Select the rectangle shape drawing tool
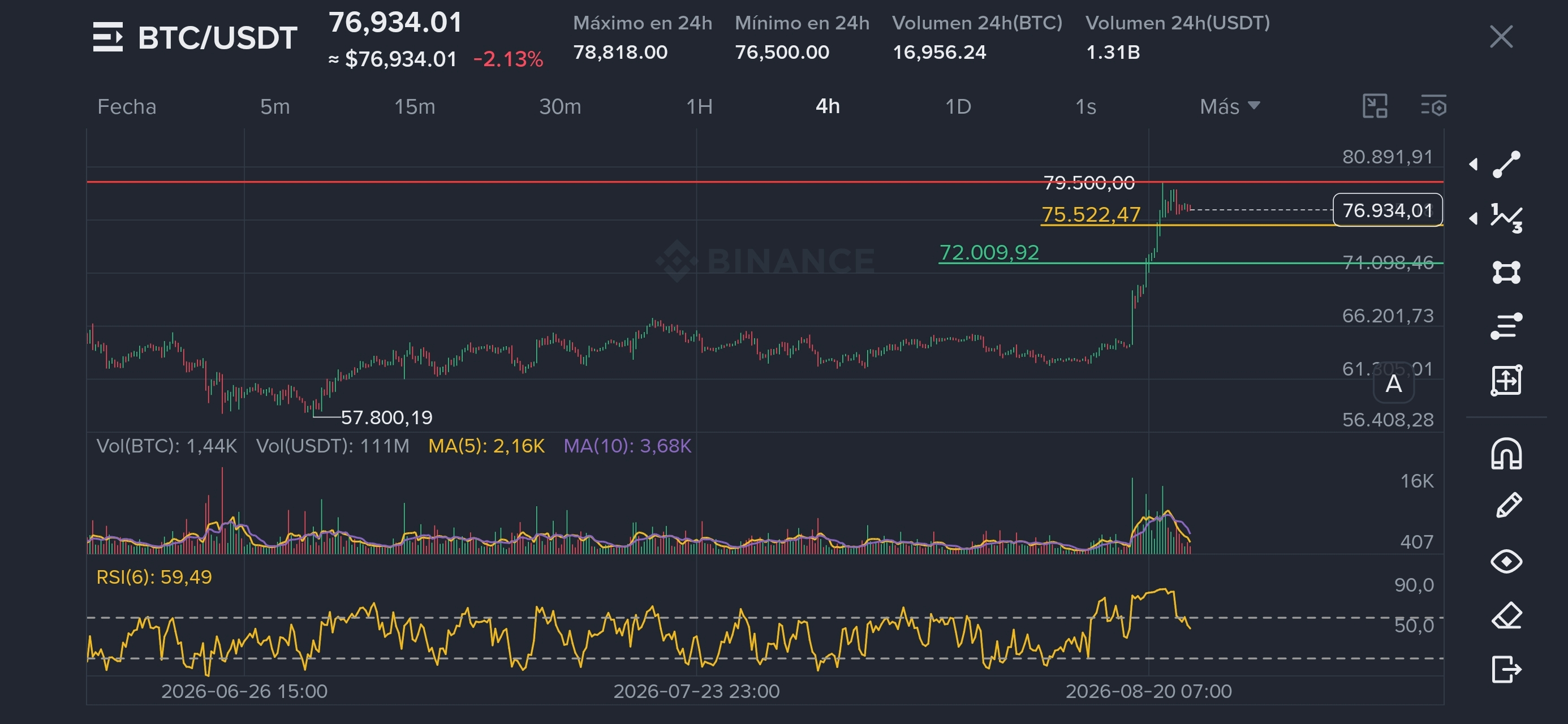This screenshot has width=1568, height=724. [x=1506, y=272]
